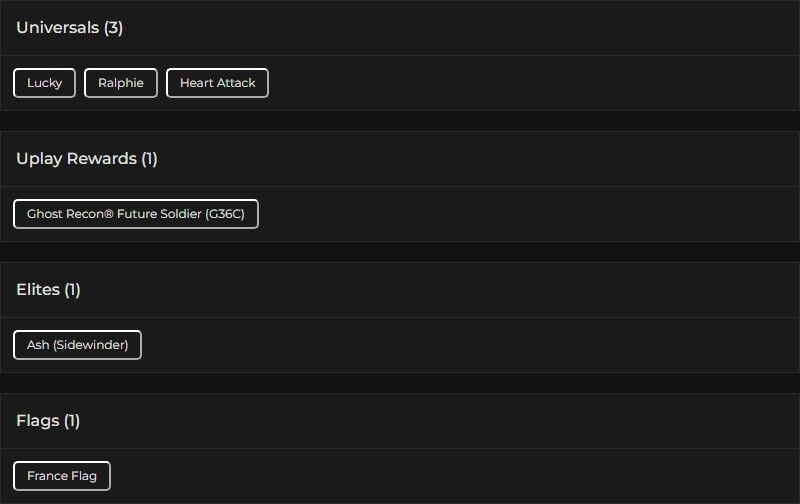Click the gap between Elites and Flags panels
This screenshot has height=504, width=800.
tap(400, 383)
